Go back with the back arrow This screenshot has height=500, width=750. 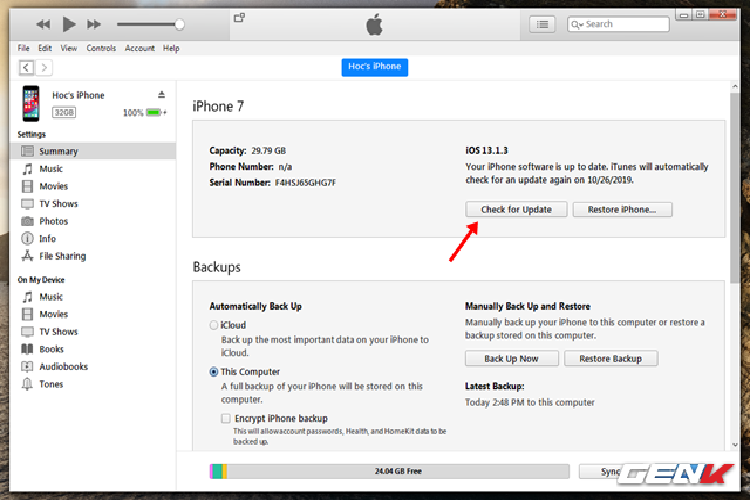pos(26,67)
